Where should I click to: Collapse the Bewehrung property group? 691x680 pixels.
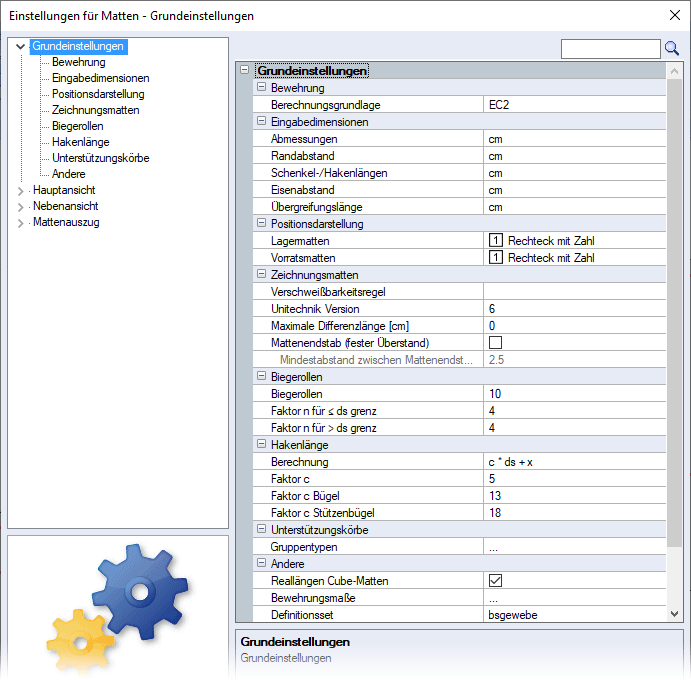[x=261, y=87]
